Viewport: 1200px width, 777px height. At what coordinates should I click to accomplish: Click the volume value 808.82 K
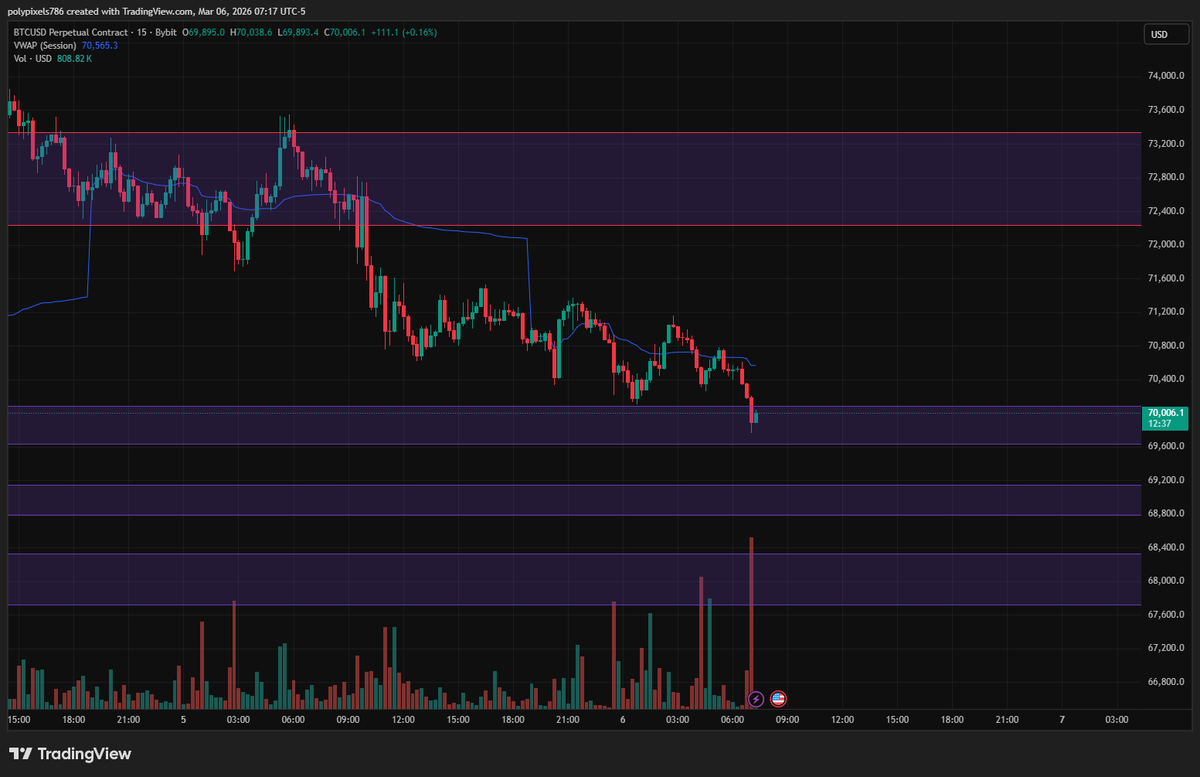coord(75,59)
